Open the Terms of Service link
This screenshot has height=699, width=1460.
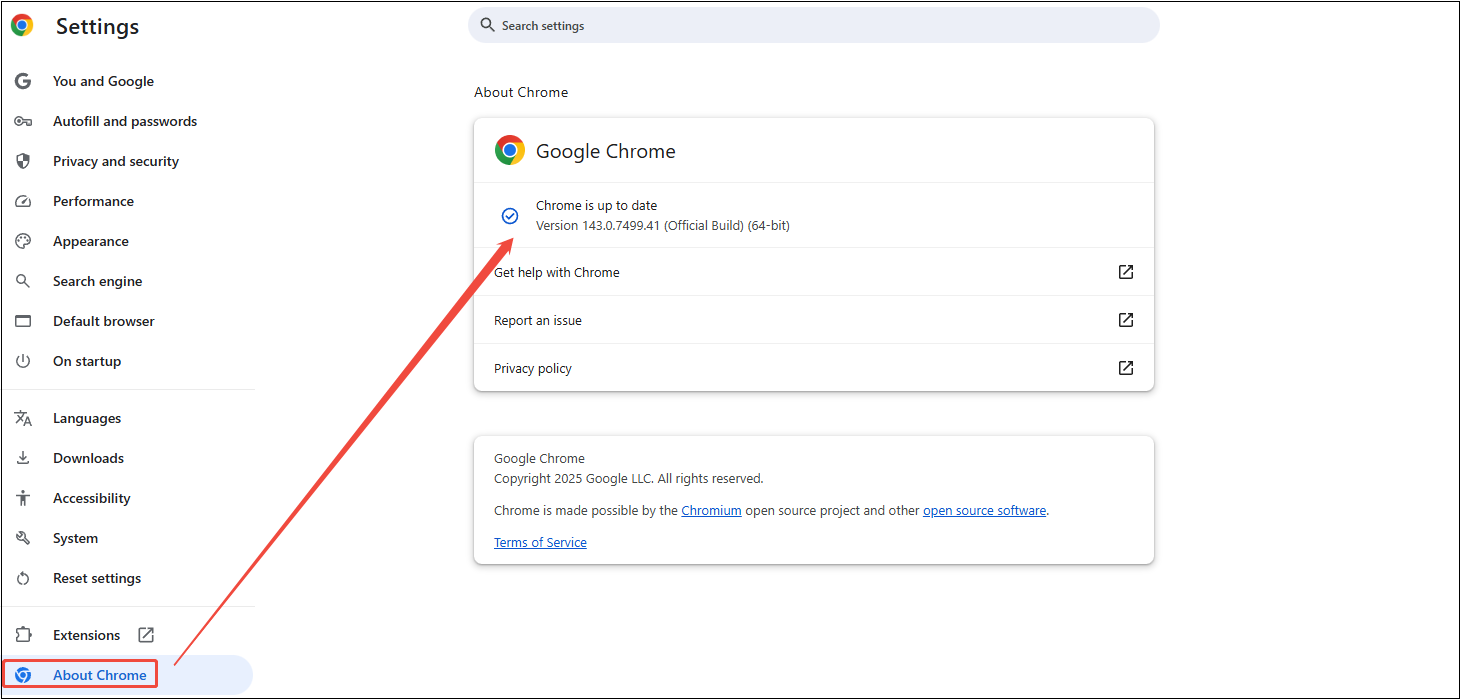click(540, 542)
